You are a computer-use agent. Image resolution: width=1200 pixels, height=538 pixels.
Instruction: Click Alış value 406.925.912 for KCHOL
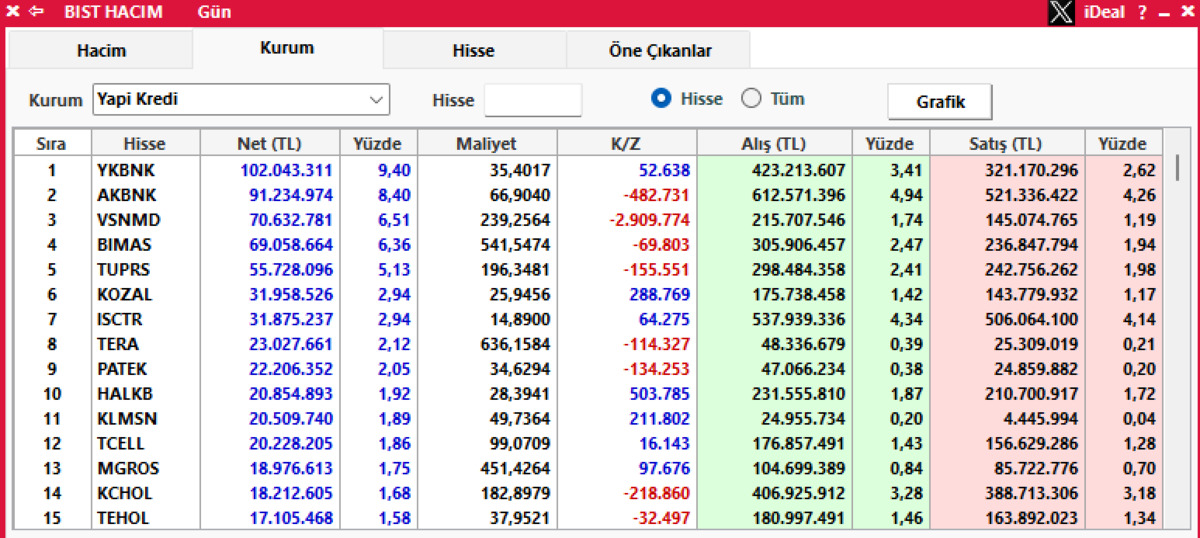coord(798,493)
